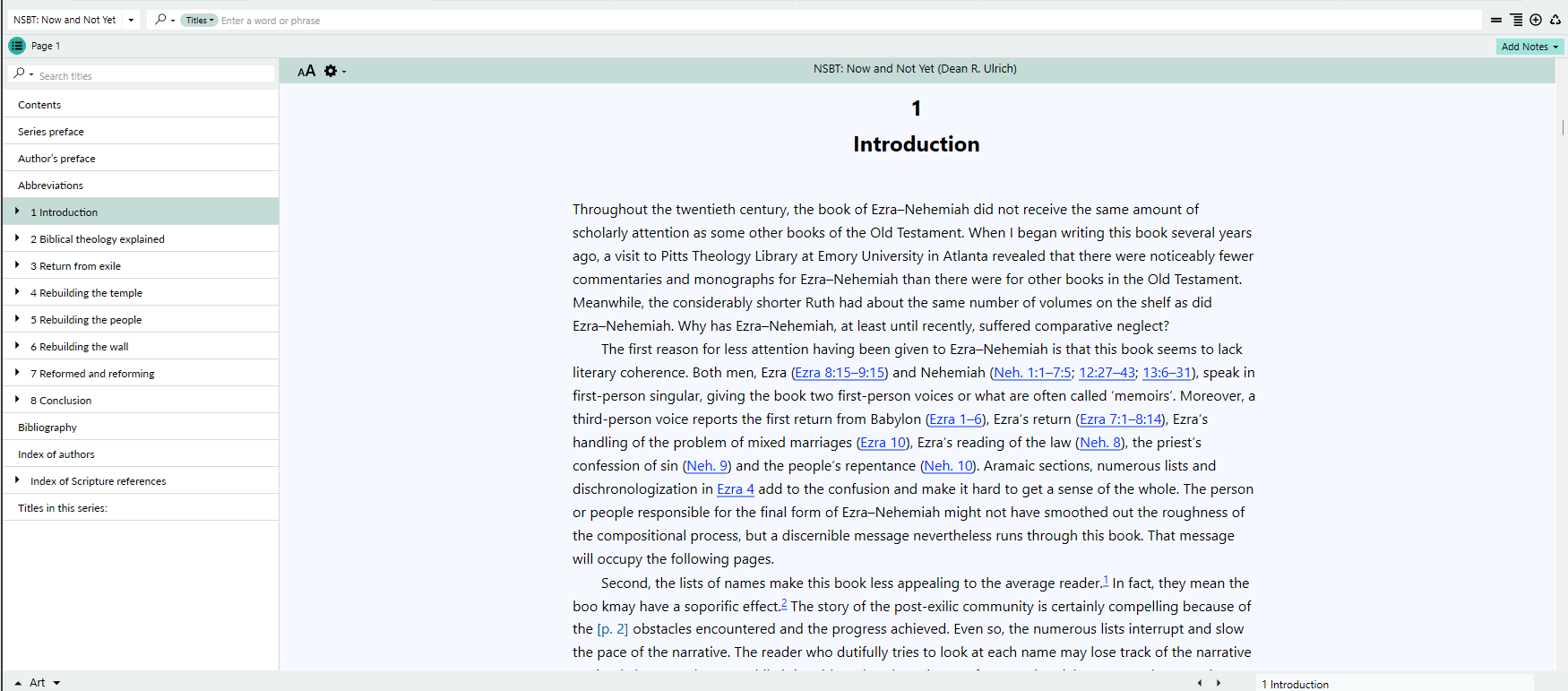Expand the 5 Rebuilding the people chapter
The image size is (1568, 691).
click(x=17, y=319)
